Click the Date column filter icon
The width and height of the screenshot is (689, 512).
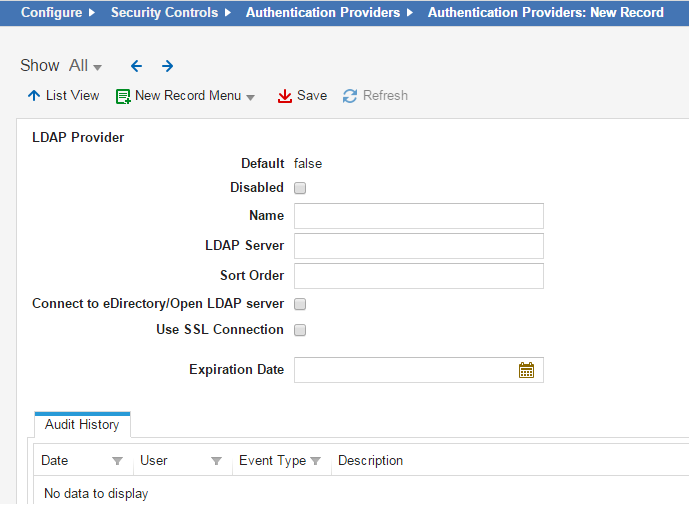117,461
